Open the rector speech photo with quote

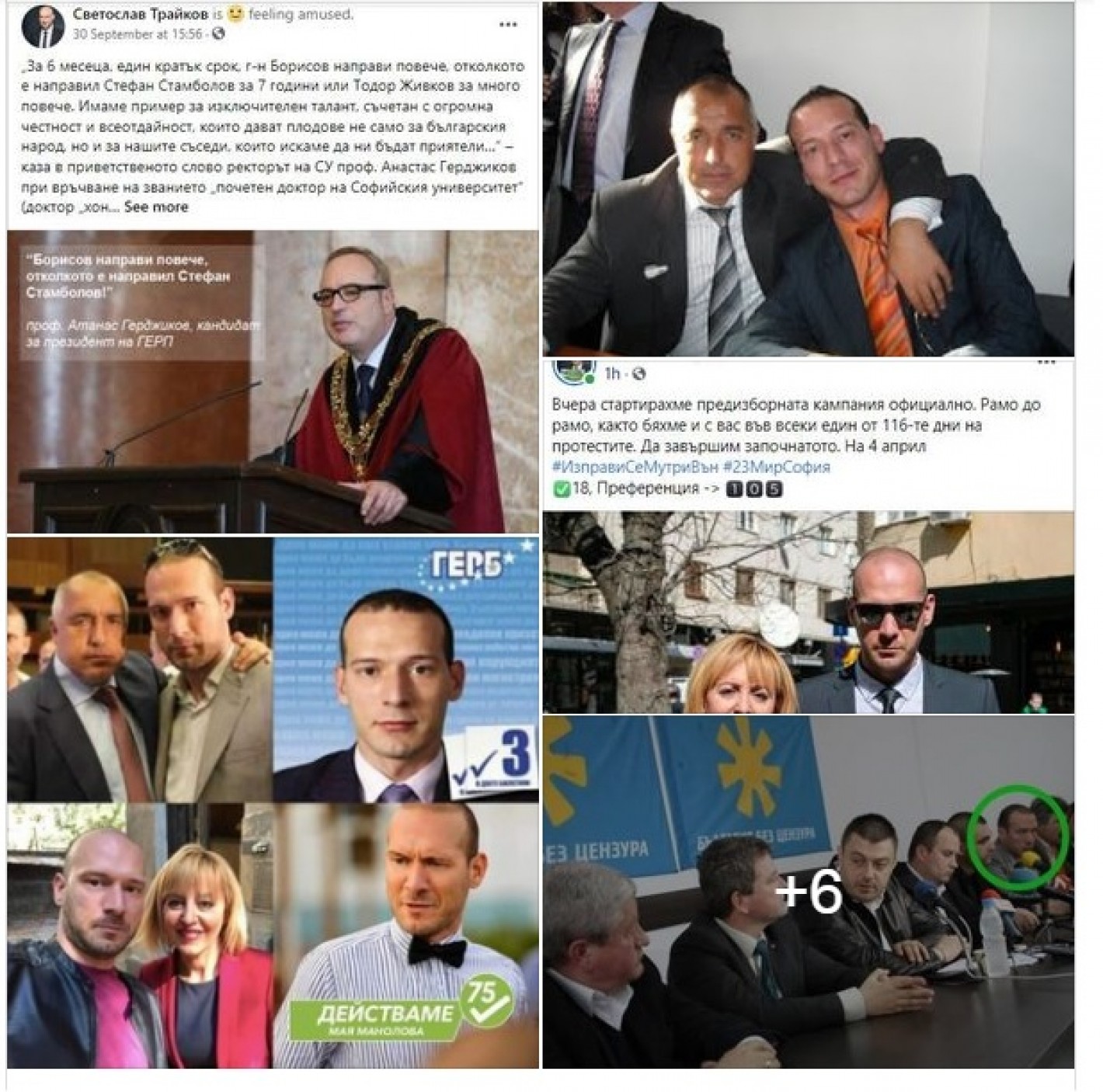point(273,381)
